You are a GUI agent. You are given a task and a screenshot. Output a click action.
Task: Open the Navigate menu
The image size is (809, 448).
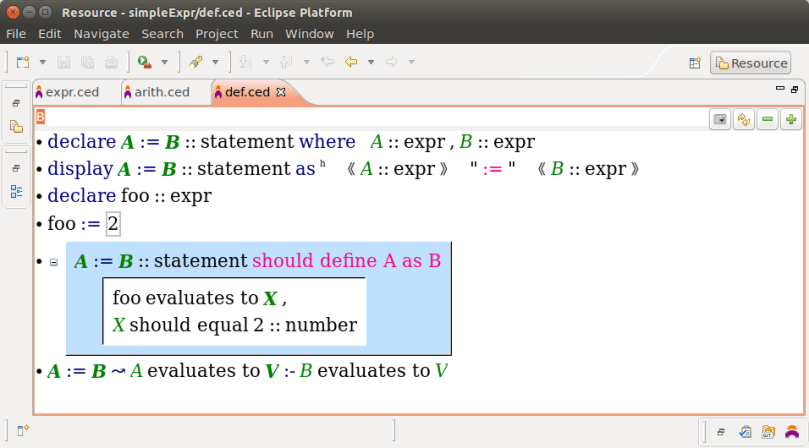coord(101,33)
